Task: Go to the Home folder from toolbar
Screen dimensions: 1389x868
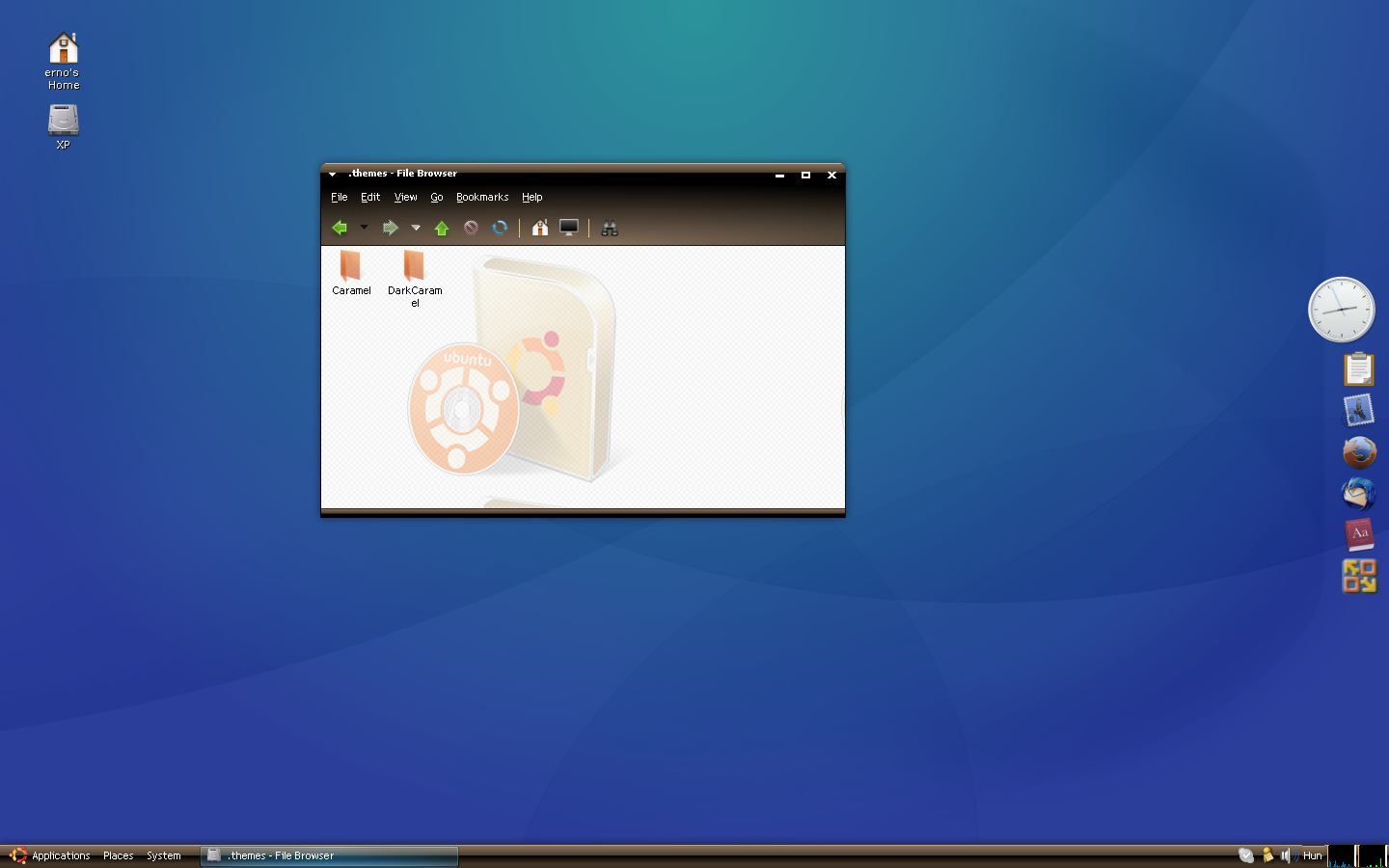Action: point(540,228)
